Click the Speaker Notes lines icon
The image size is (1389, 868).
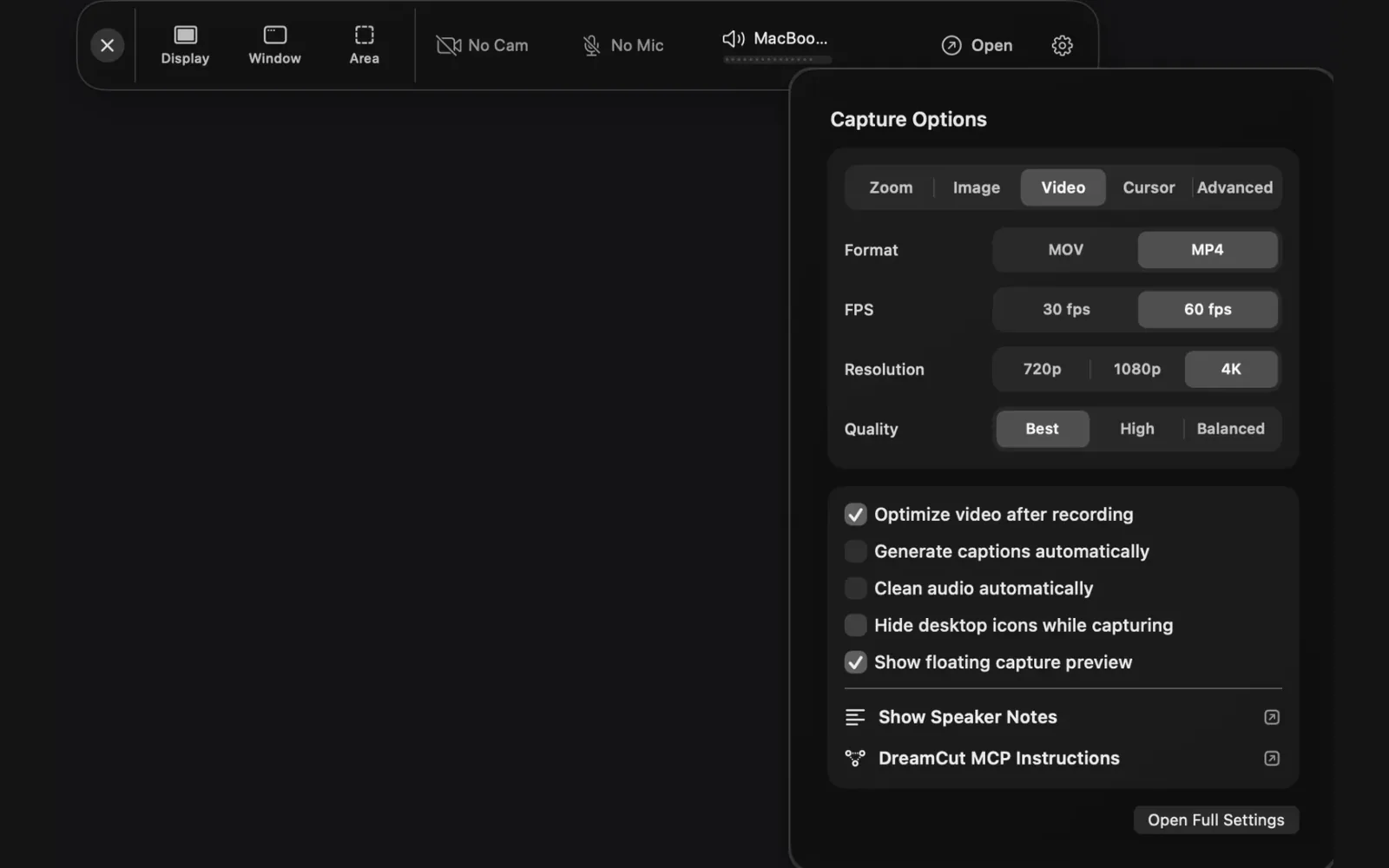click(855, 717)
